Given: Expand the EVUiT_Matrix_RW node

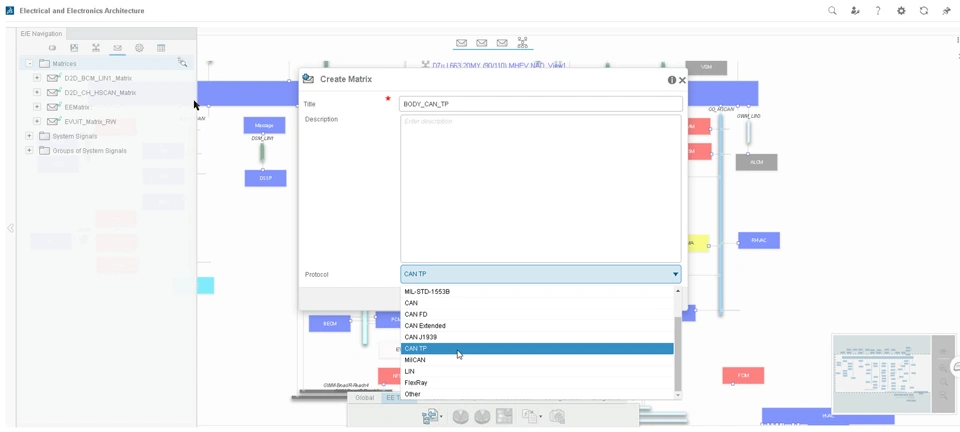Looking at the screenshot, I should coord(37,121).
